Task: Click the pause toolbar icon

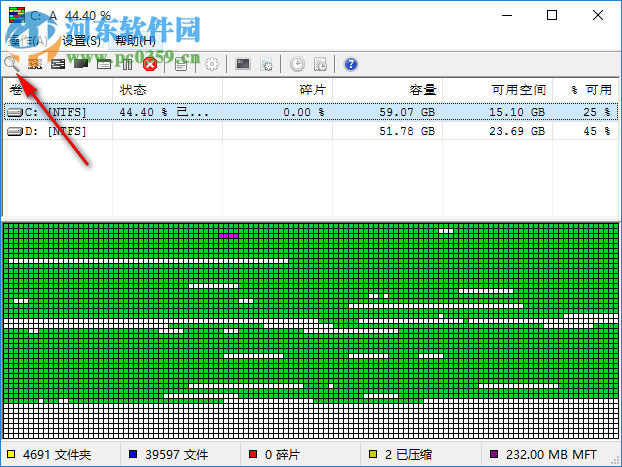Action: (x=127, y=64)
